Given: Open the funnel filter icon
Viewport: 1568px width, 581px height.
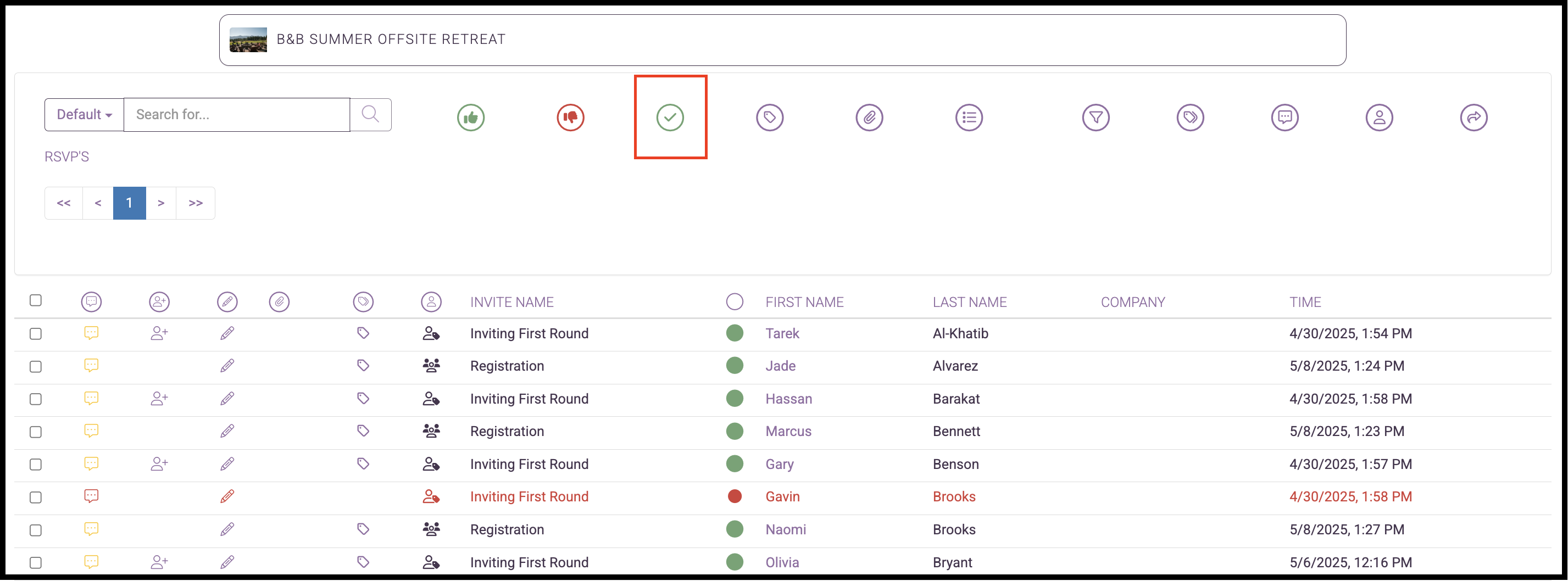Looking at the screenshot, I should [1096, 118].
